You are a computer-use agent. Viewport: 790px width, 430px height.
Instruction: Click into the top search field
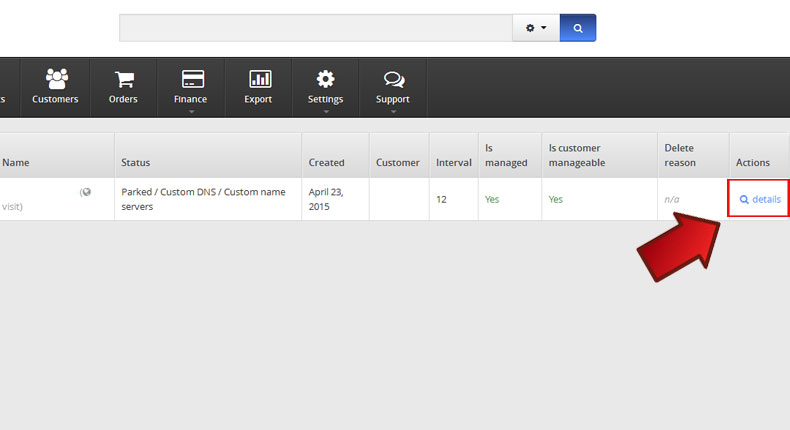pos(315,28)
